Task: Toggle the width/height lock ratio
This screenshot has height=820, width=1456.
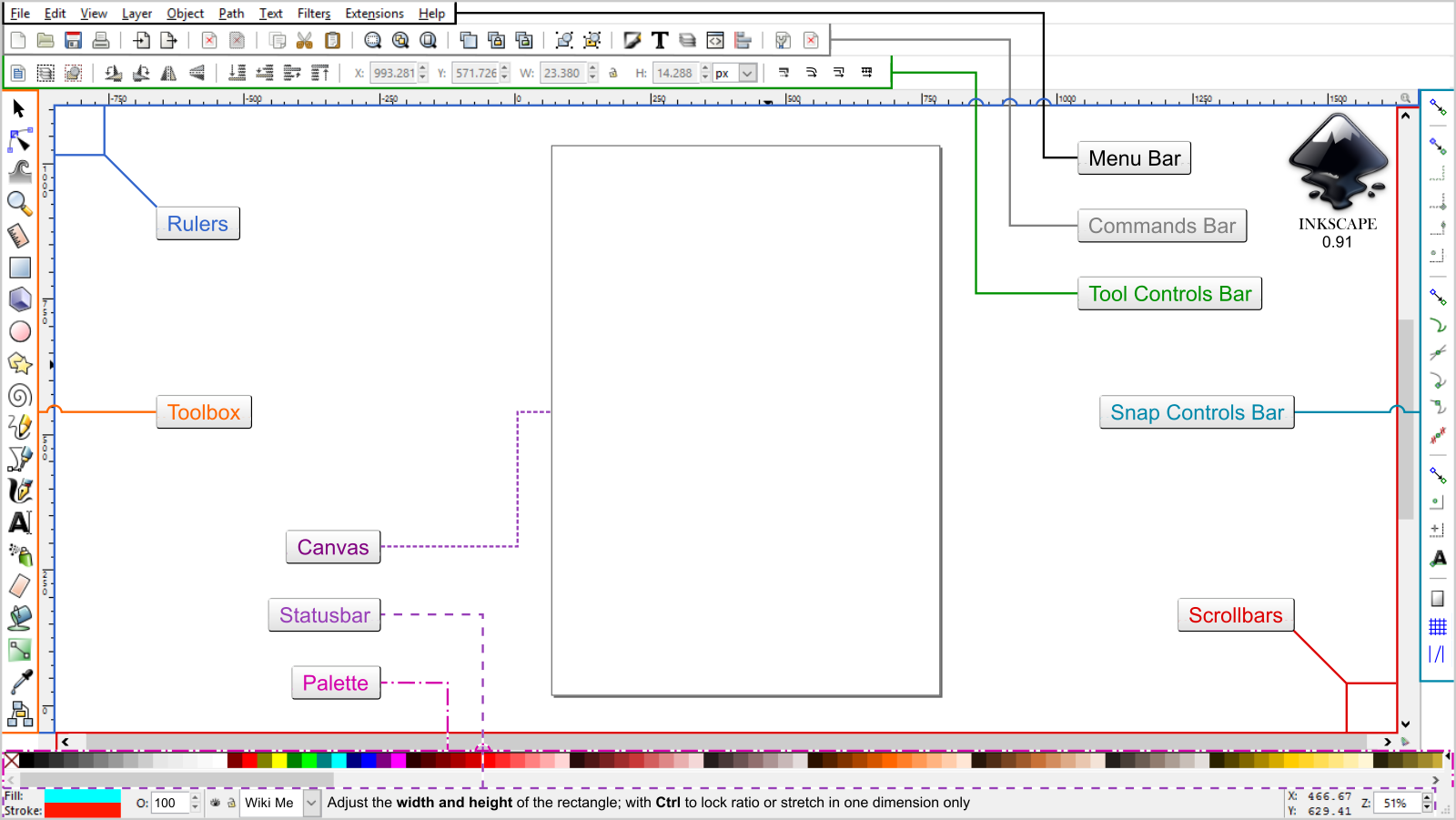Action: point(613,73)
